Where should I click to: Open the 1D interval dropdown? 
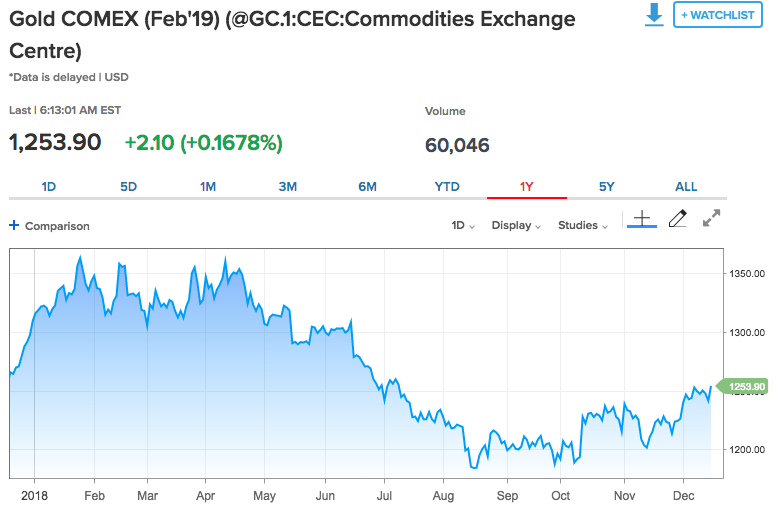point(463,226)
